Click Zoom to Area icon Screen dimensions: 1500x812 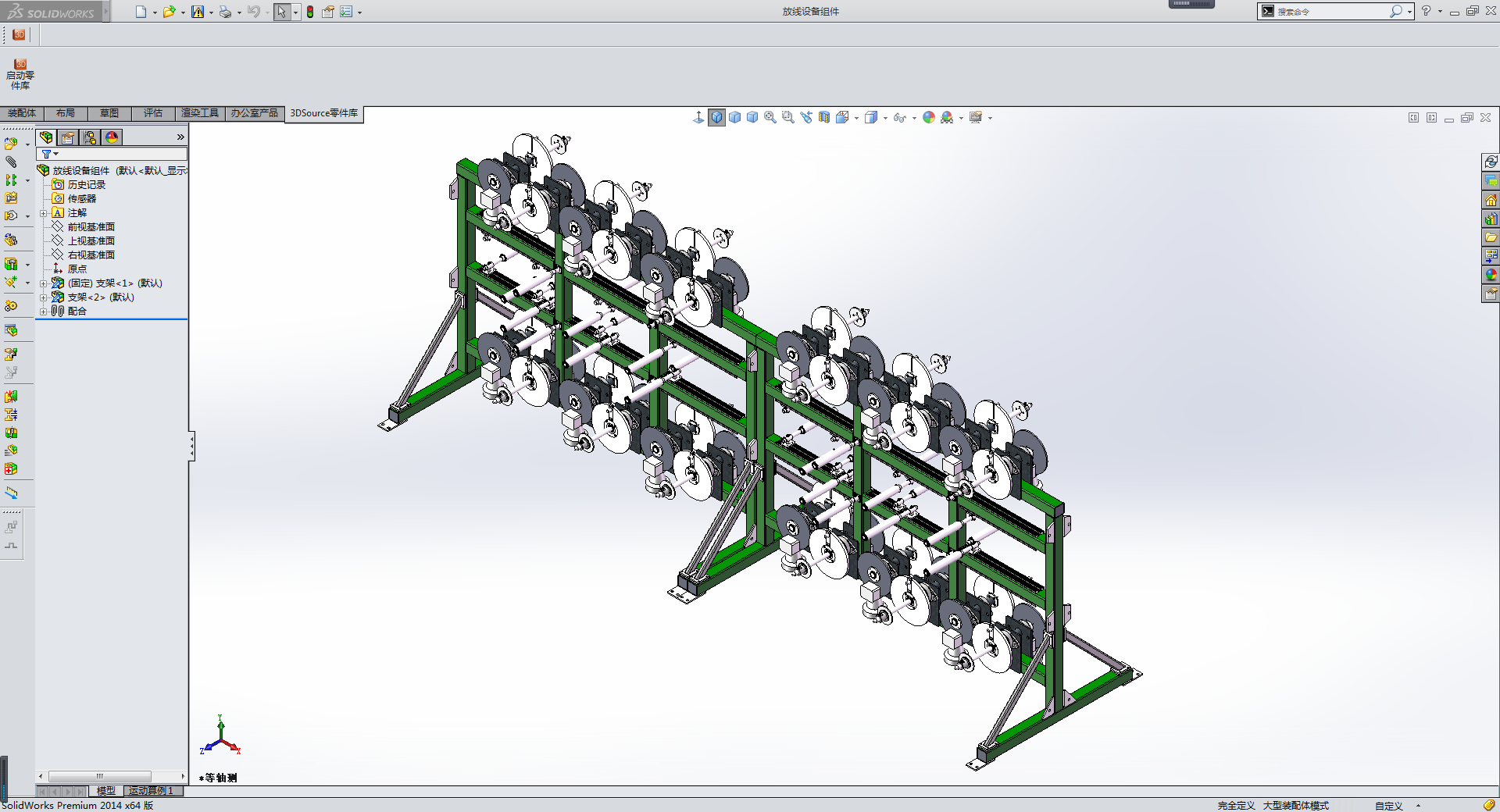tap(788, 117)
